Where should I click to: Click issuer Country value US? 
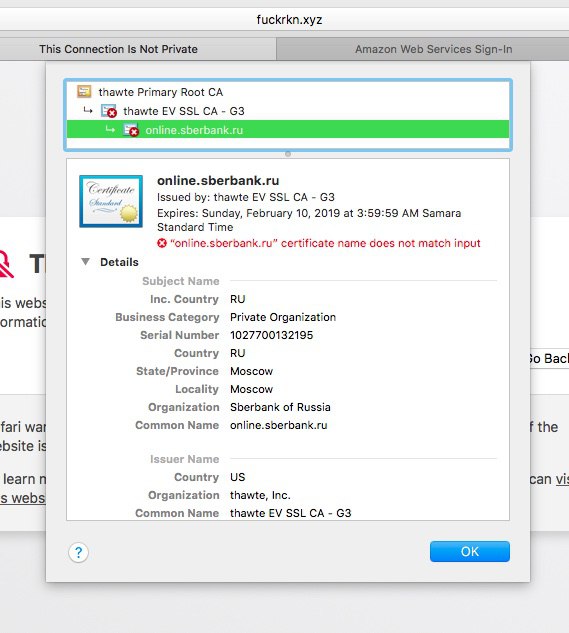point(237,477)
